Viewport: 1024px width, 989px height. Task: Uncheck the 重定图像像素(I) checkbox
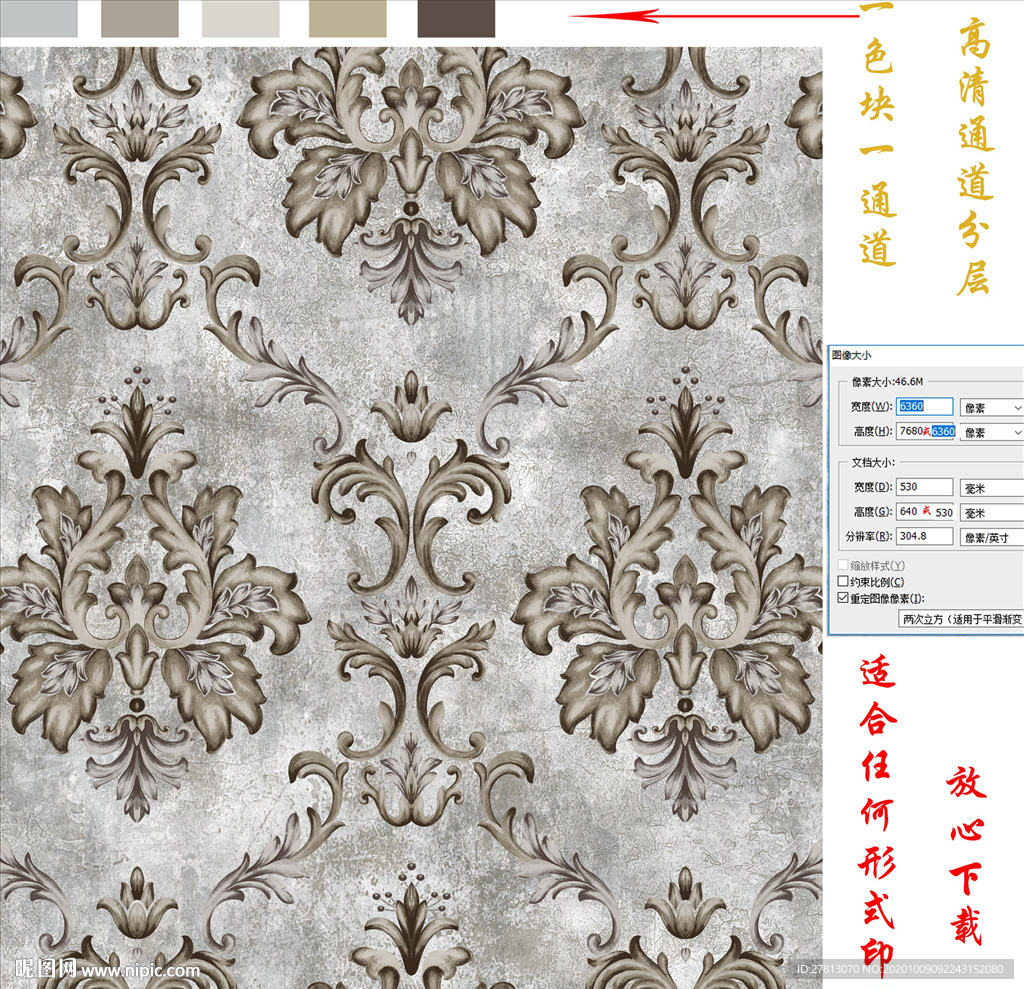click(843, 598)
